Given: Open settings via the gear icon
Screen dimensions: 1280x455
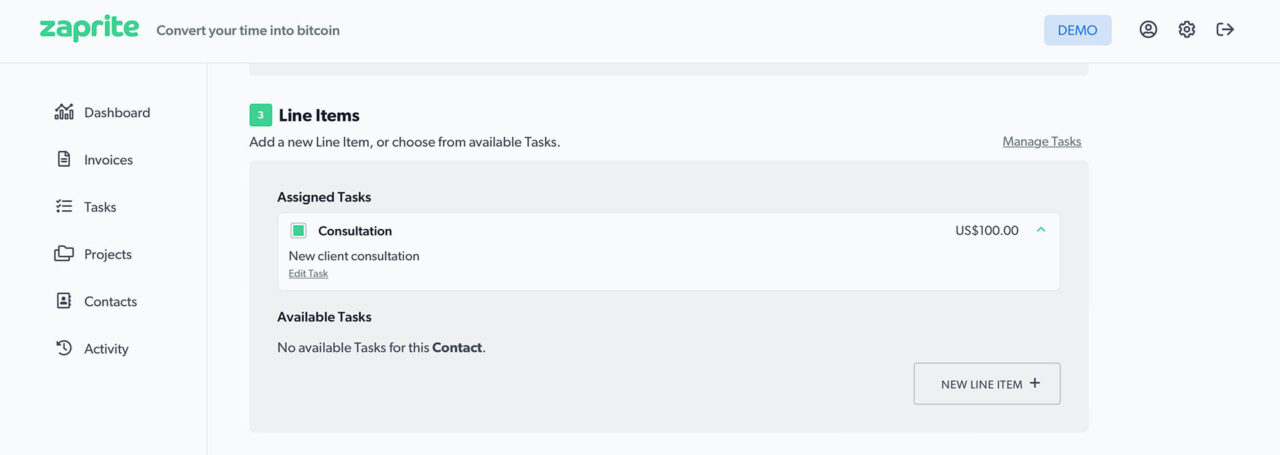Looking at the screenshot, I should tap(1186, 30).
